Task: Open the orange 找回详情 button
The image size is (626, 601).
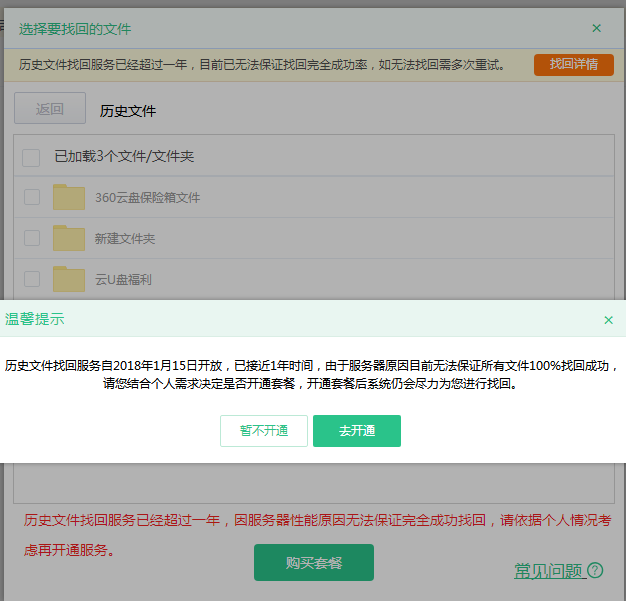Action: (574, 65)
